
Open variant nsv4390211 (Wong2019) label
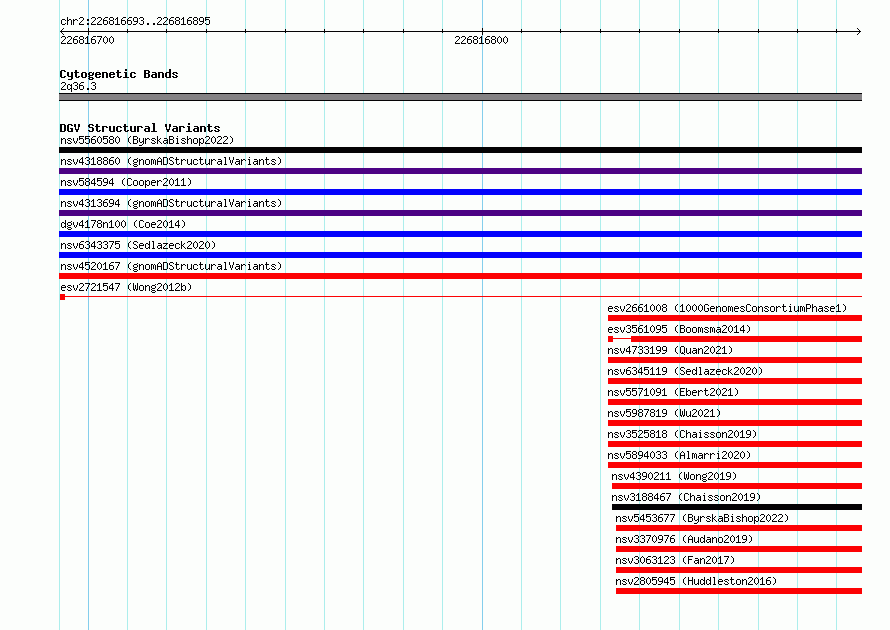(x=674, y=476)
